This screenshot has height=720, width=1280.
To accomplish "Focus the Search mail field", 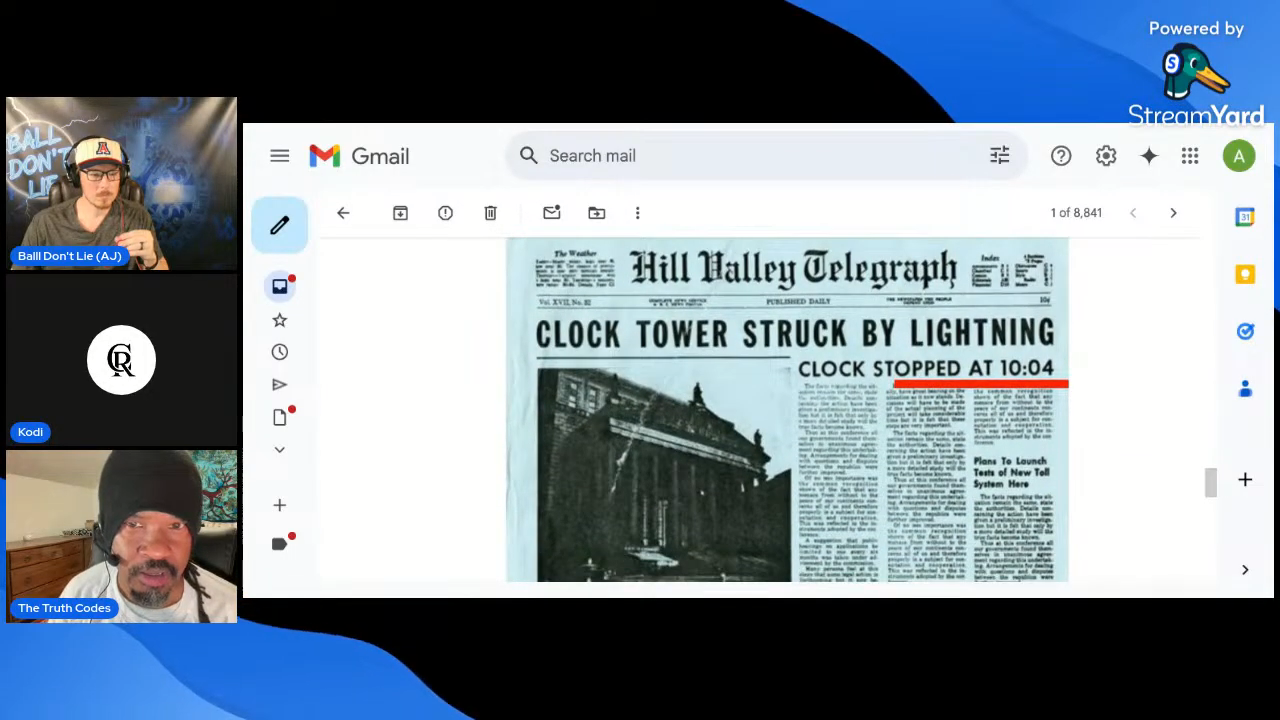I will click(x=765, y=155).
